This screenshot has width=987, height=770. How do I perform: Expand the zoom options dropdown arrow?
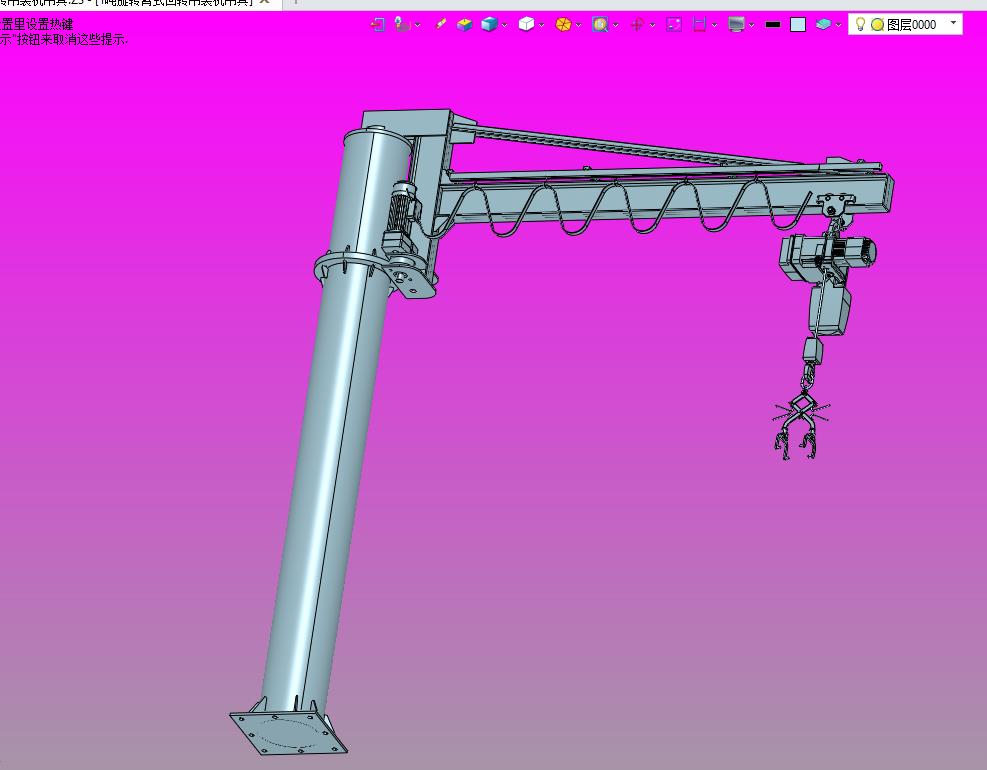(x=616, y=25)
